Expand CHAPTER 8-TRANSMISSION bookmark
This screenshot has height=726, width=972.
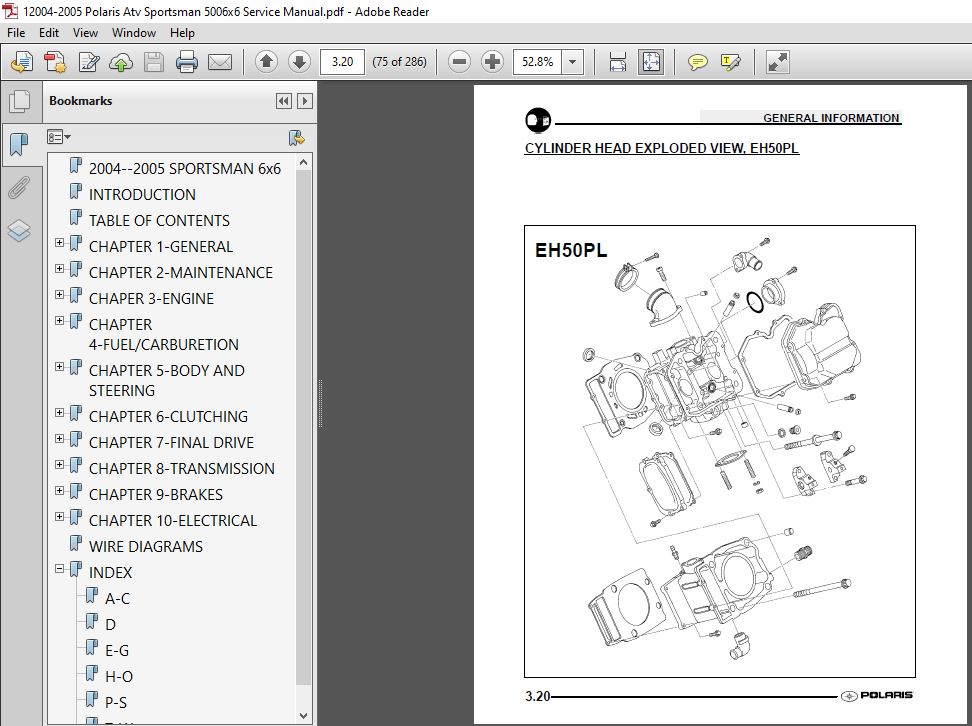[60, 464]
